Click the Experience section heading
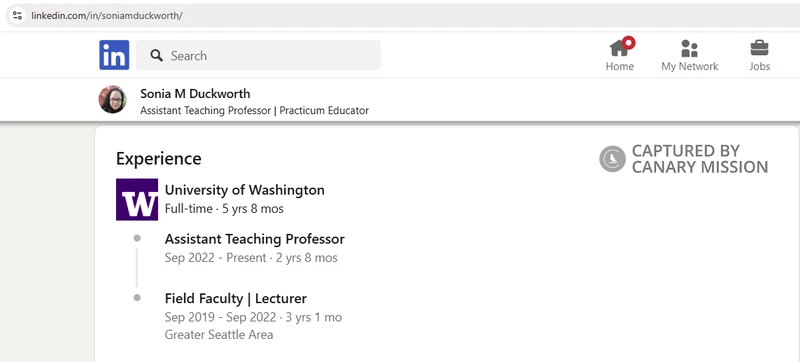 coord(159,159)
